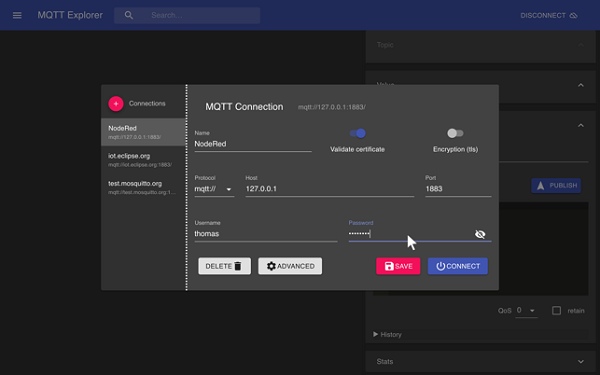Screen dimensions: 600x375
Task: Click the PUBLISH button
Action: pos(556,186)
